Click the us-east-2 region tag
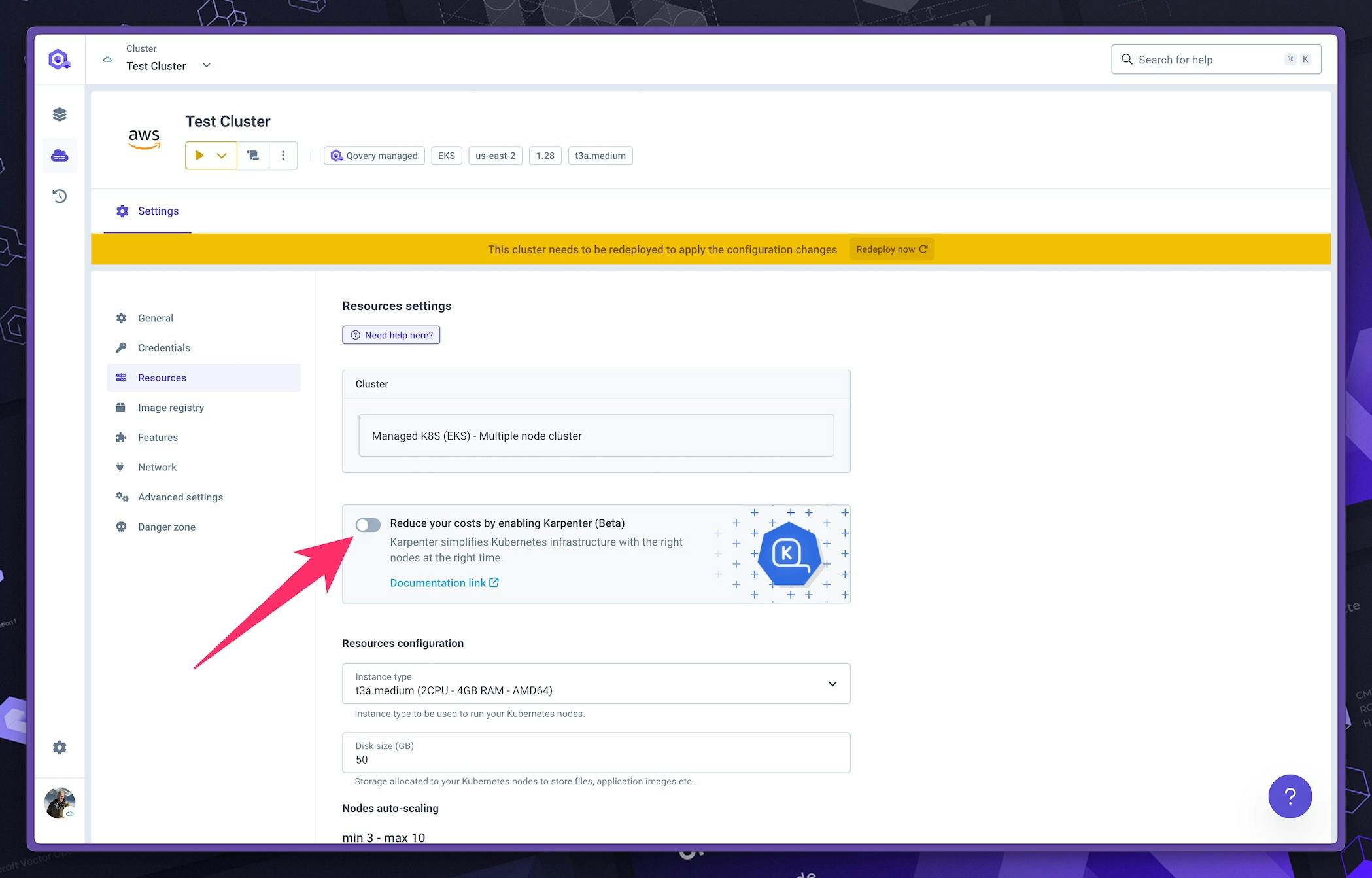This screenshot has width=1372, height=878. click(x=495, y=156)
